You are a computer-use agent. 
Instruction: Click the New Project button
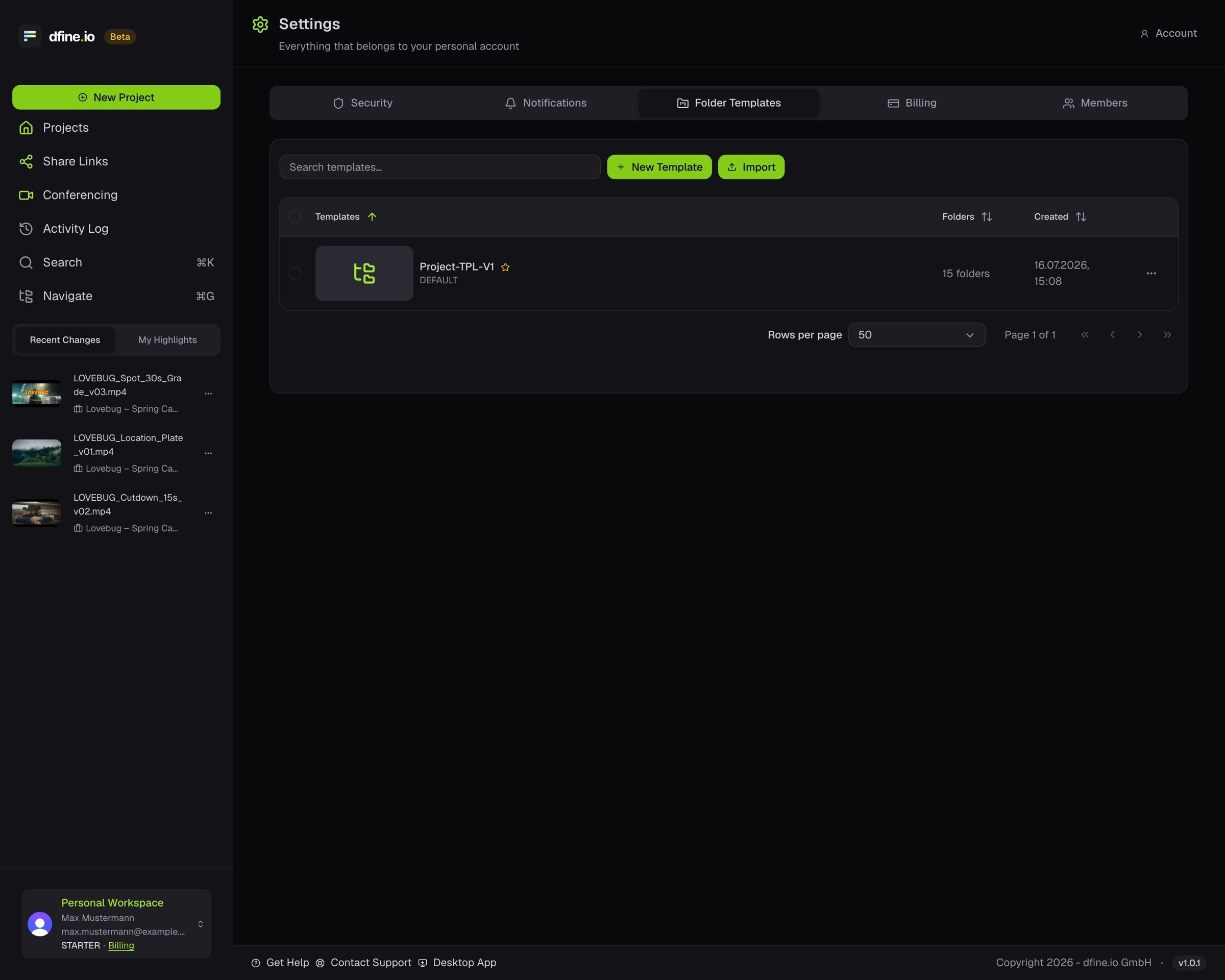(x=116, y=97)
